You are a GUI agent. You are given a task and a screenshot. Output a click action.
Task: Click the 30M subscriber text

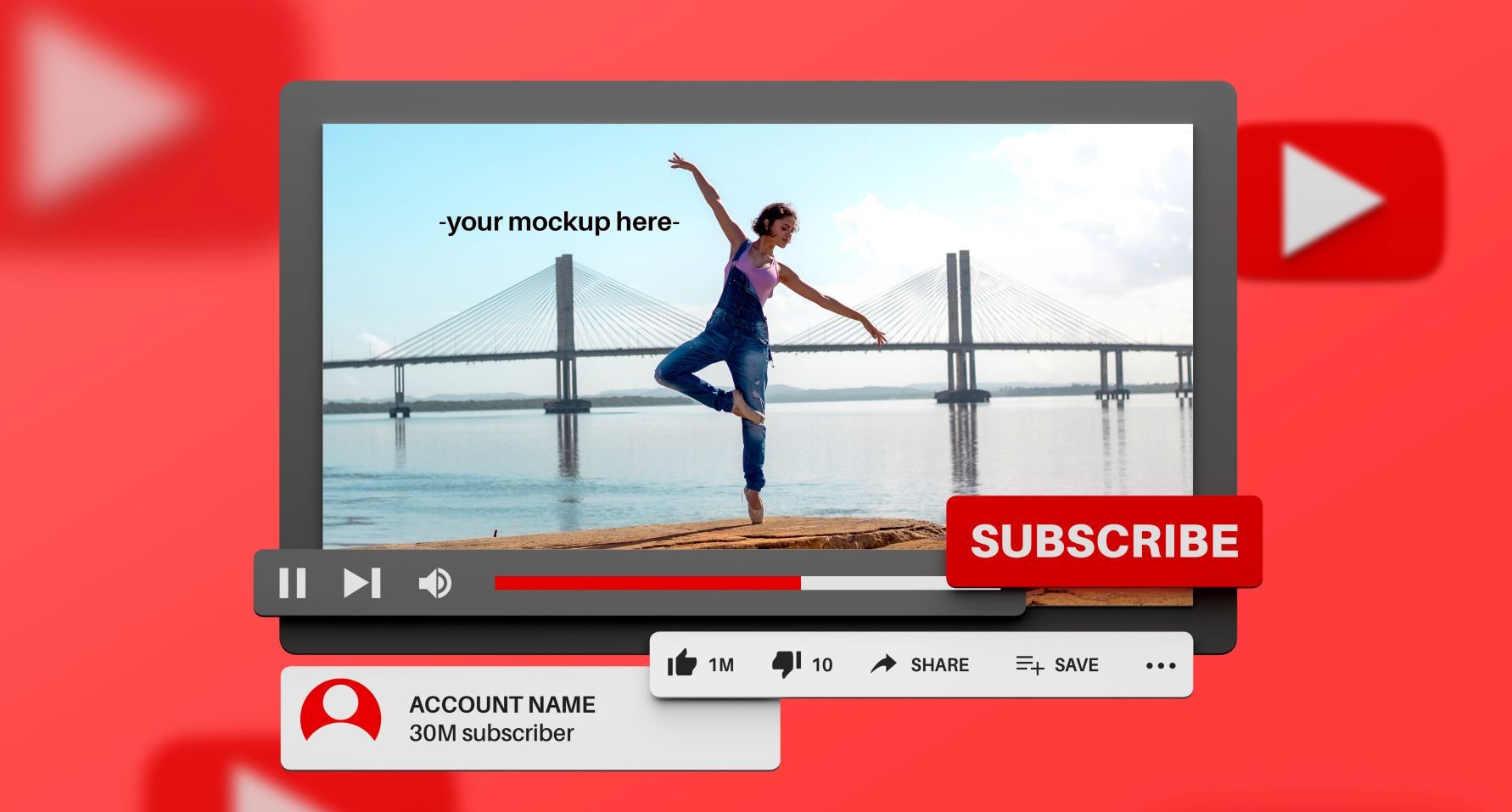pyautogui.click(x=491, y=733)
